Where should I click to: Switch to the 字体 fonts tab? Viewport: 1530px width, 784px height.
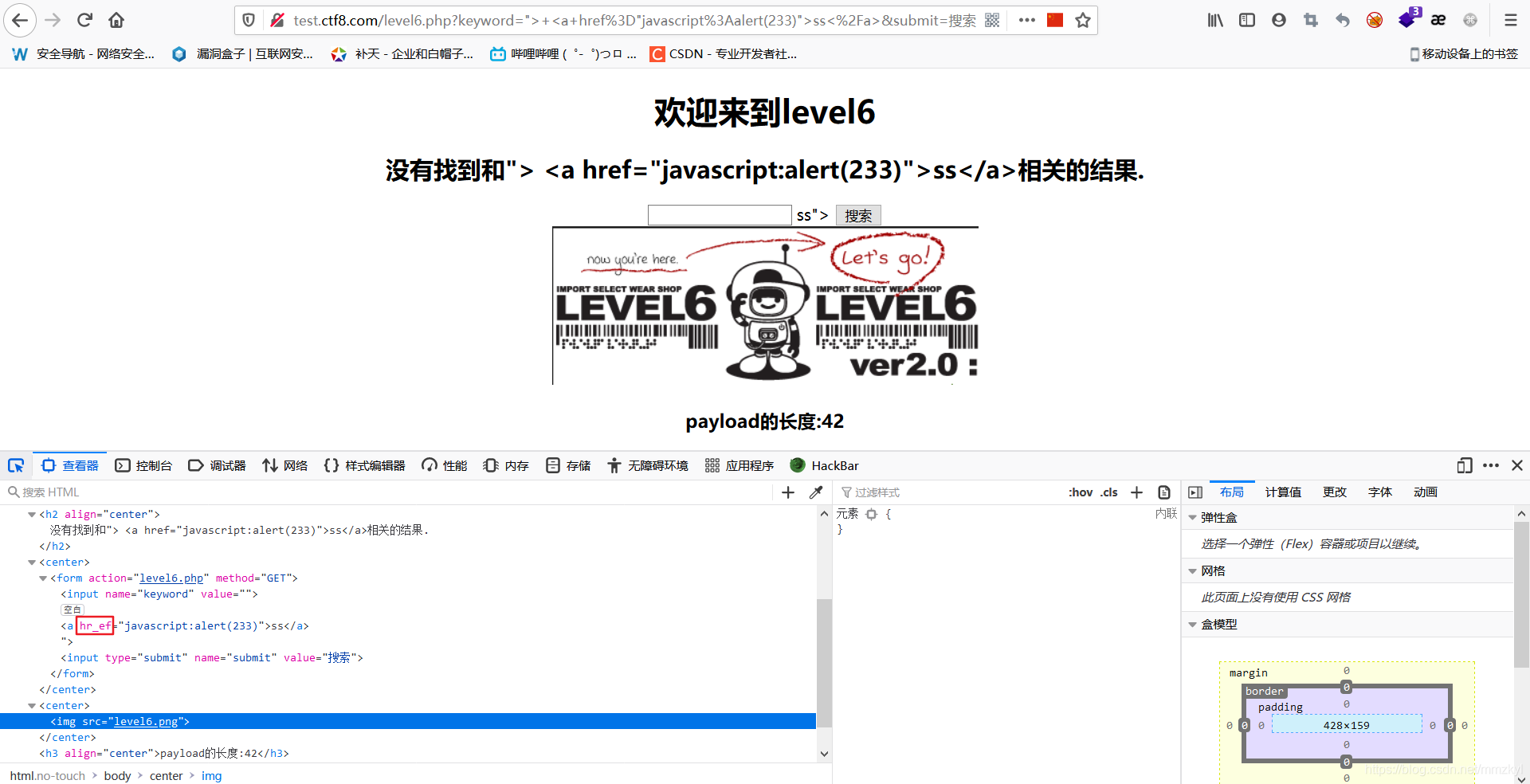tap(1380, 492)
